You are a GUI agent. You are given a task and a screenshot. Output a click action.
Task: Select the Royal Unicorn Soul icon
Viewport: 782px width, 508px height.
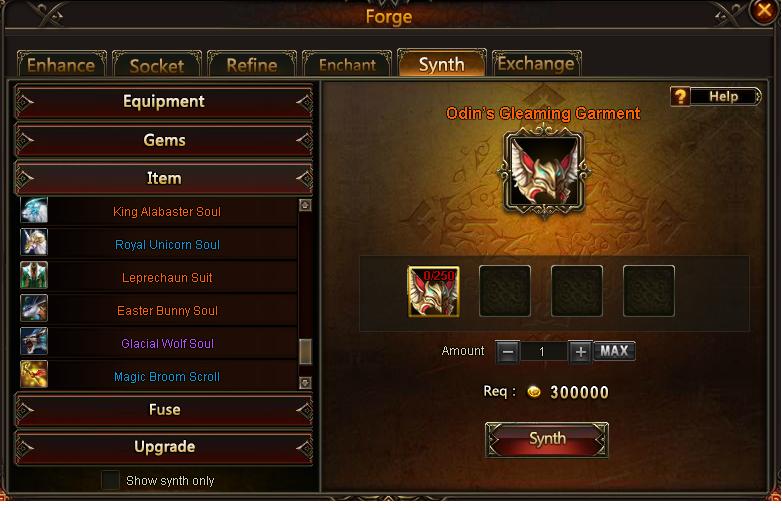[34, 242]
